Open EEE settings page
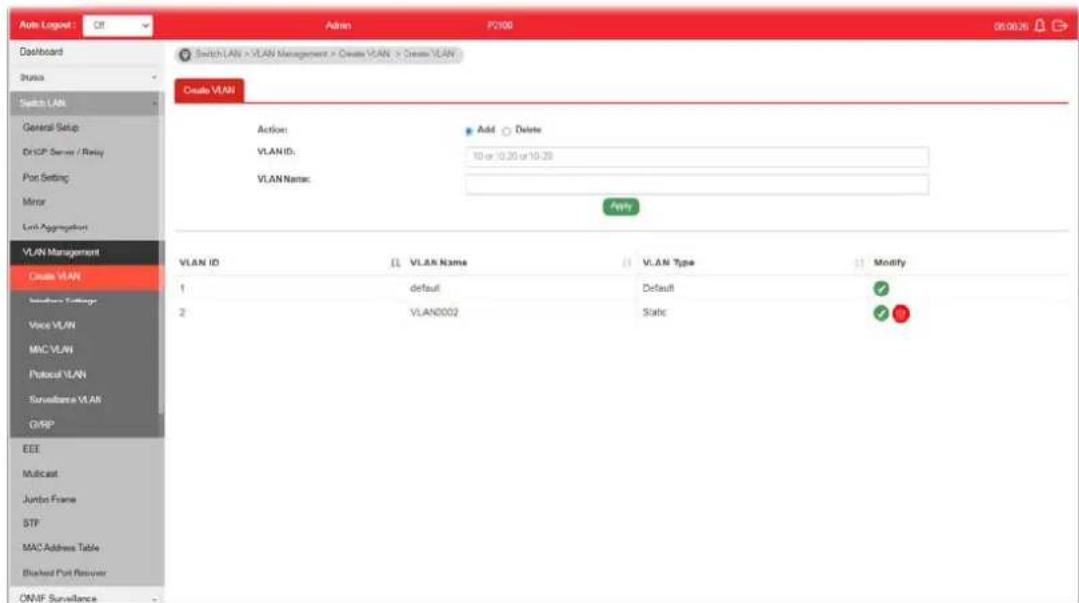 pos(31,449)
